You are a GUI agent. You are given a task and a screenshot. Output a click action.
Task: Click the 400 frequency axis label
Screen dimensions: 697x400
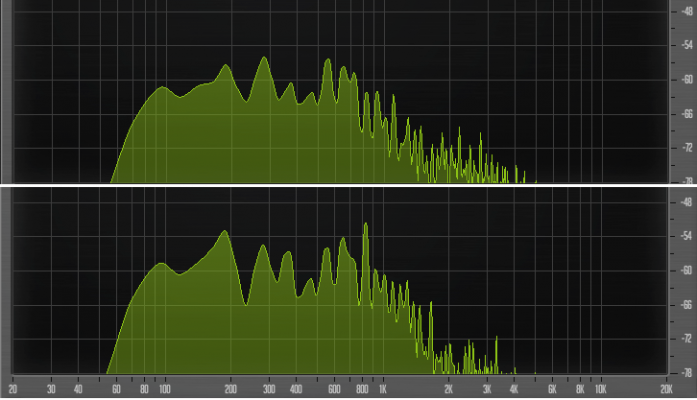point(296,389)
